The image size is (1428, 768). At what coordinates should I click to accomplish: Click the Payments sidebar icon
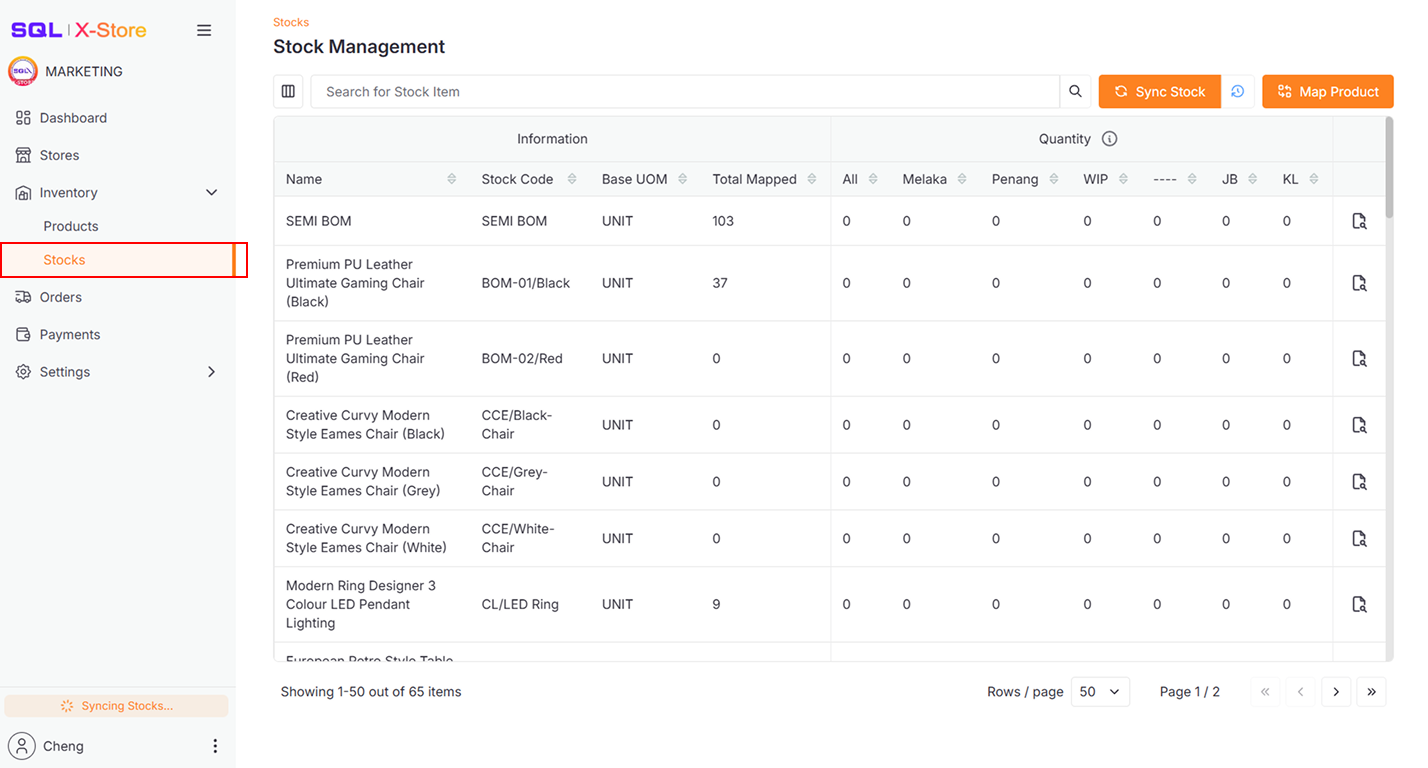pyautogui.click(x=23, y=334)
